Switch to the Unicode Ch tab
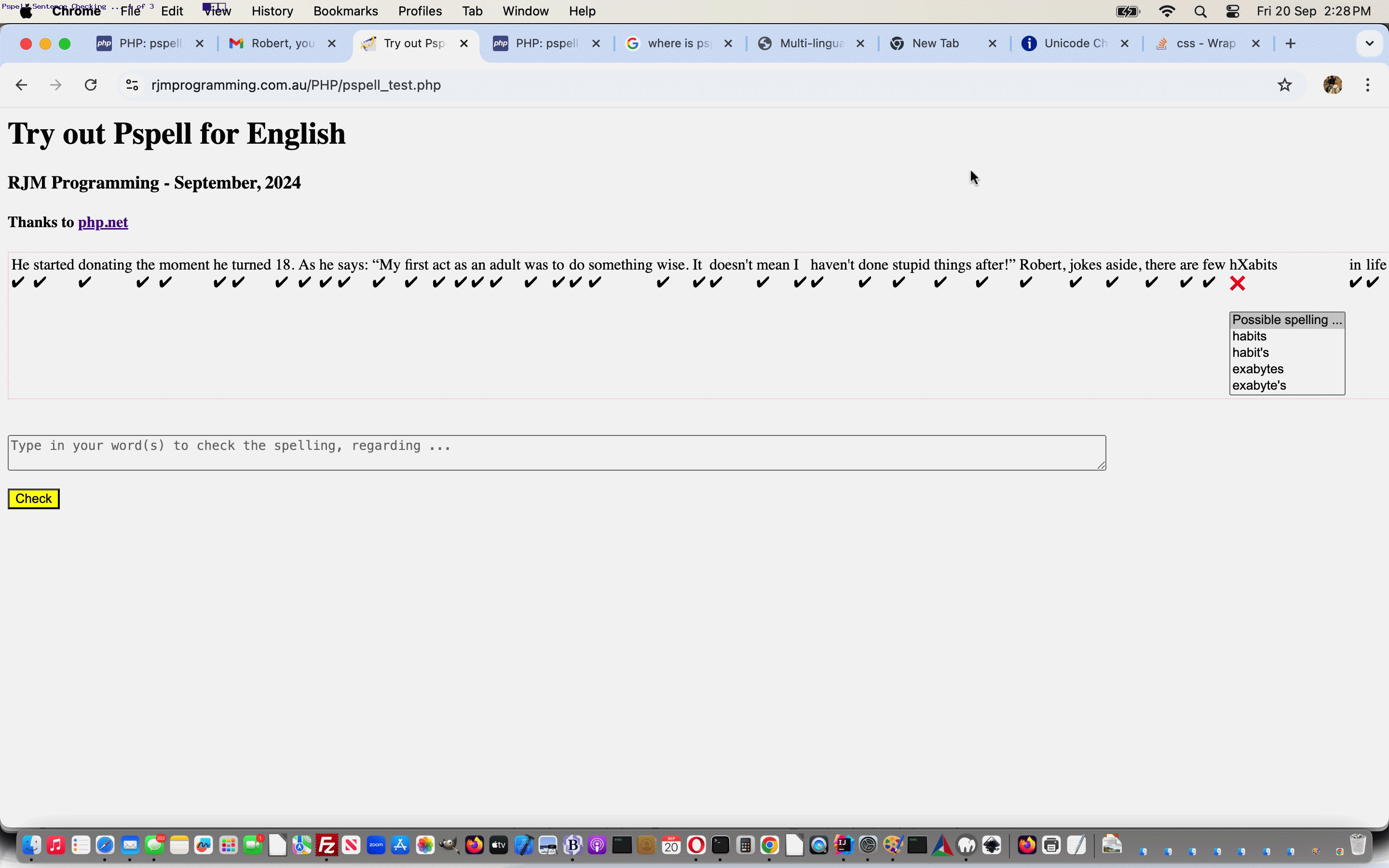This screenshot has height=868, width=1389. coord(1075,43)
